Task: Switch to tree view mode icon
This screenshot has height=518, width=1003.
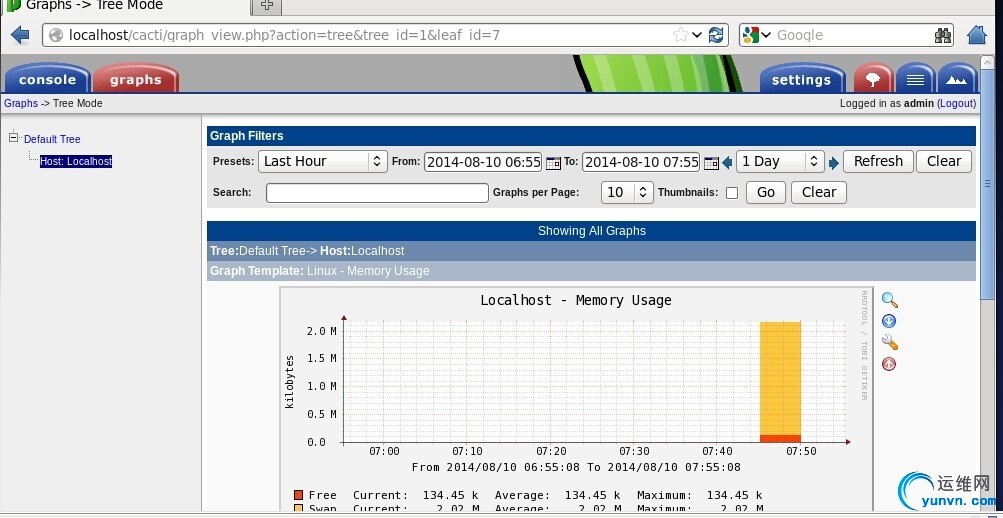Action: 873,79
